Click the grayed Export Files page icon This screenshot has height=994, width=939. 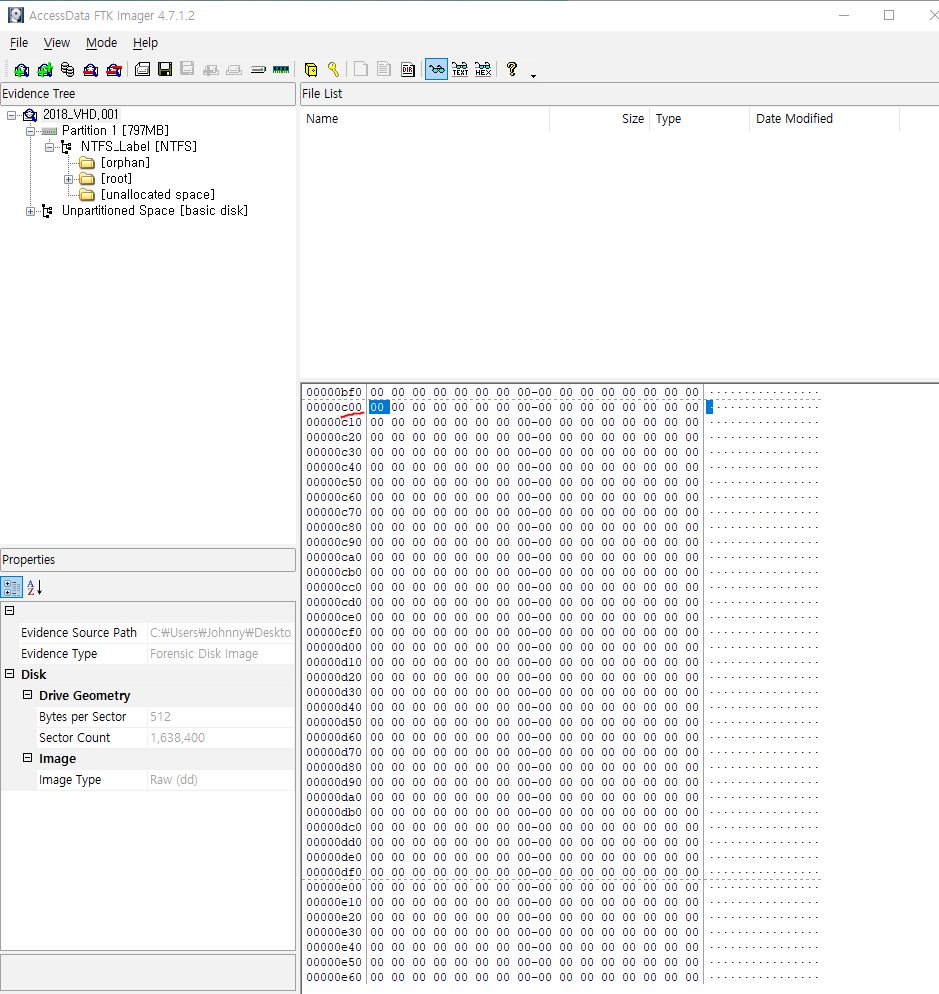click(361, 69)
